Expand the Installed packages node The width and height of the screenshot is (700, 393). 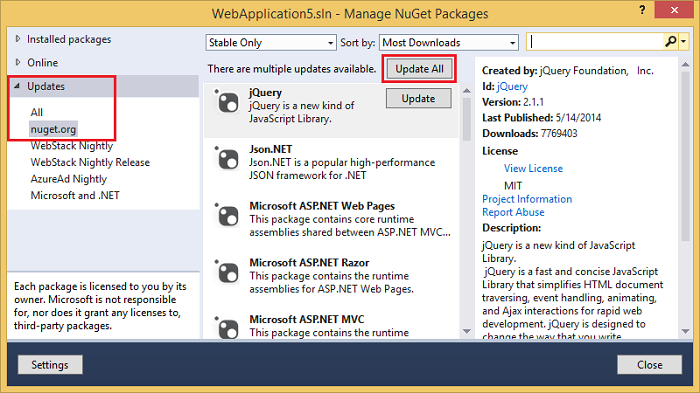(18, 39)
